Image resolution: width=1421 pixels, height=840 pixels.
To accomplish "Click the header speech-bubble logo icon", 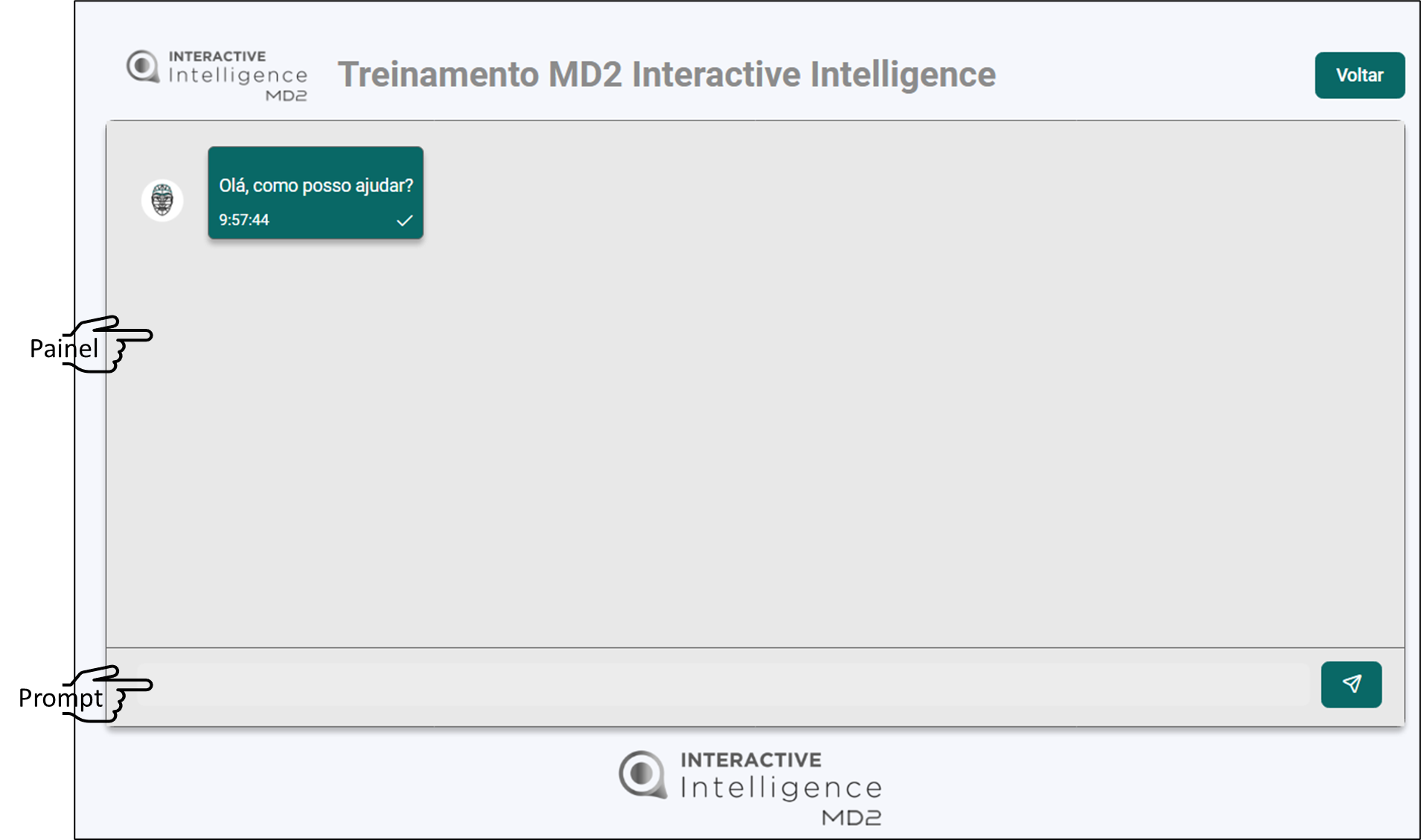I will (142, 67).
